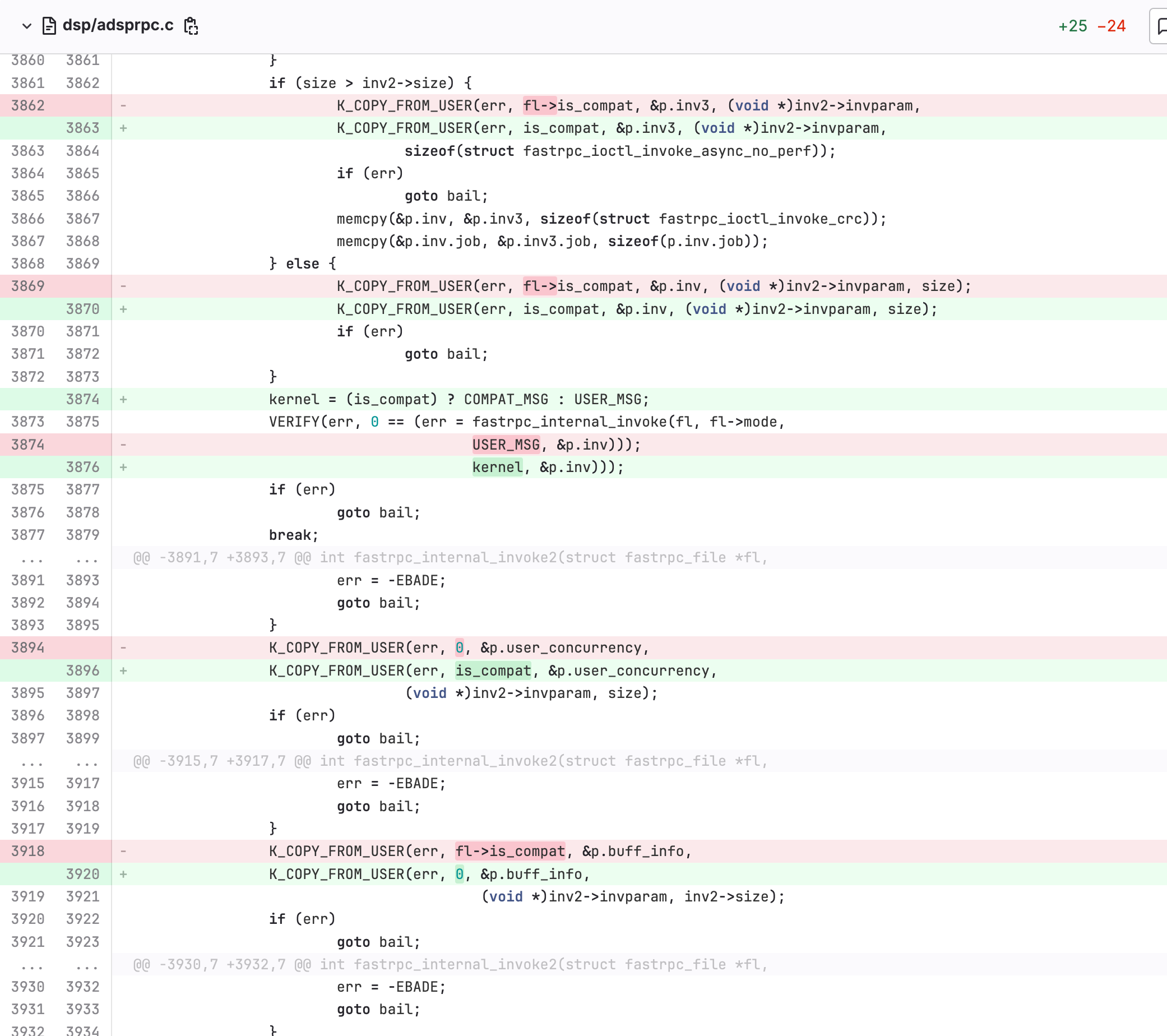Select removed line number 3869
This screenshot has width=1167, height=1036.
click(28, 286)
